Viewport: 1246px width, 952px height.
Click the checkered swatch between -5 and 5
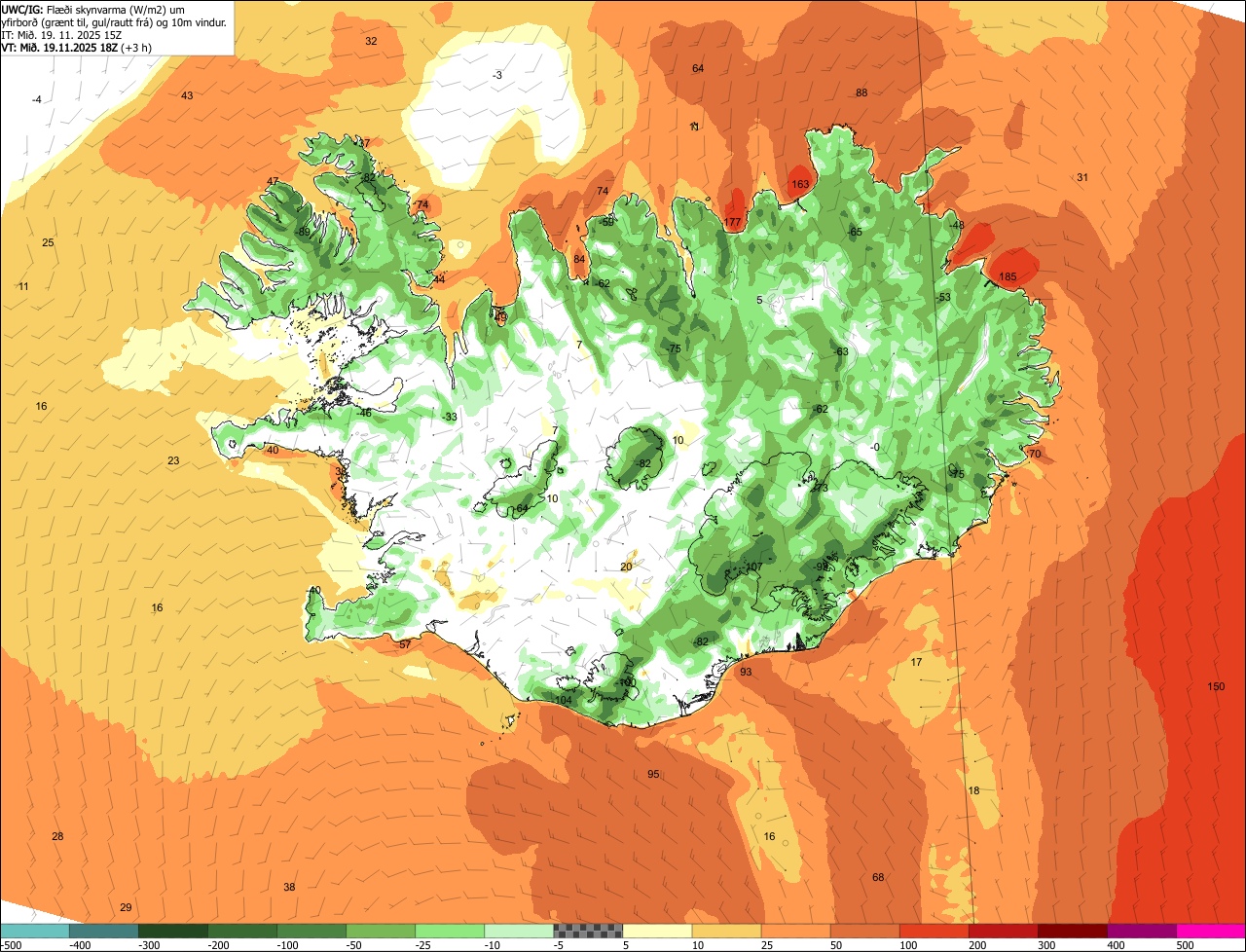tap(587, 931)
